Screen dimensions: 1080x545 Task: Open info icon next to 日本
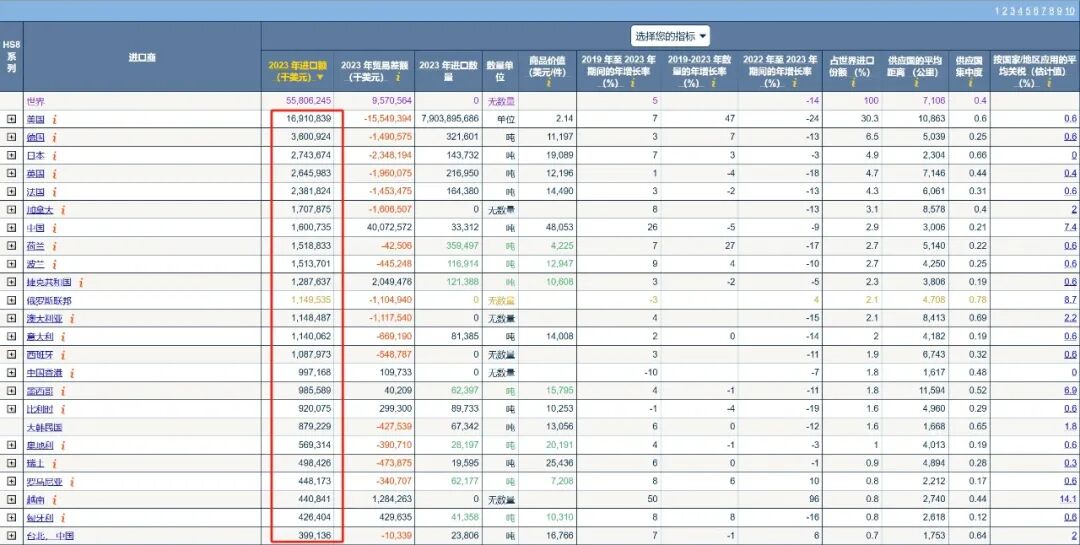(x=54, y=156)
